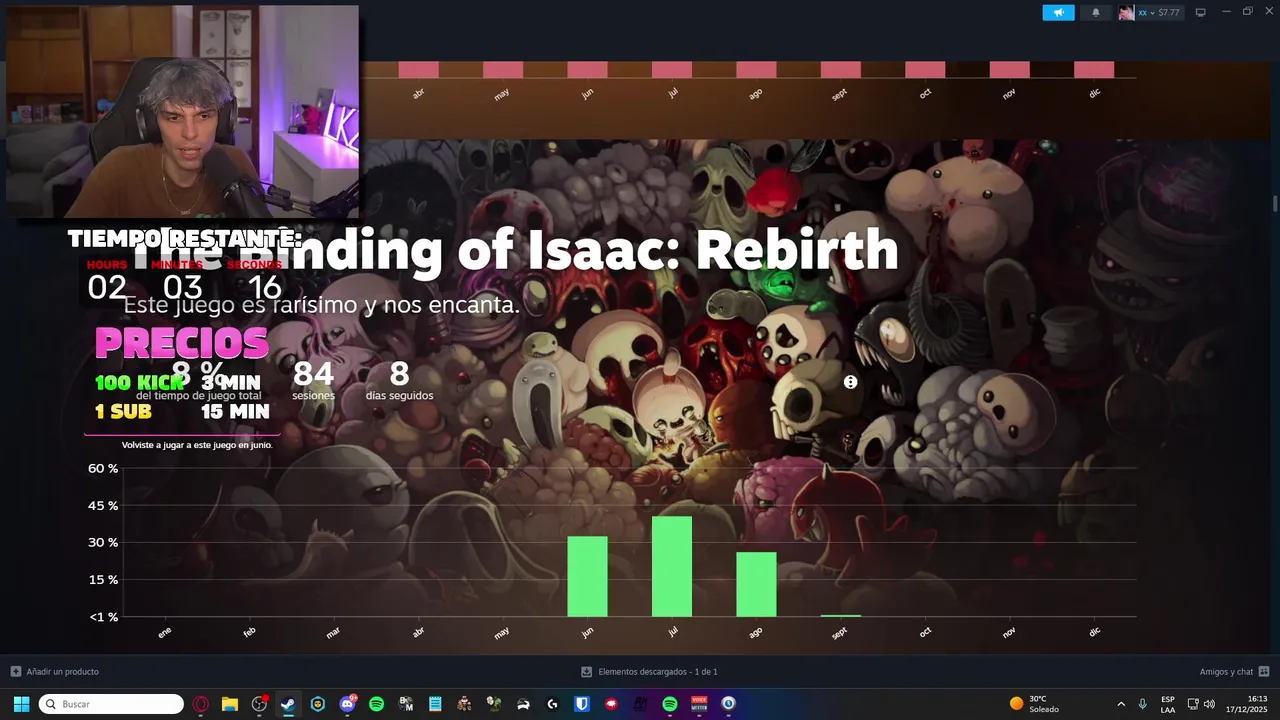Open the notepad app taskbar icon

435,704
